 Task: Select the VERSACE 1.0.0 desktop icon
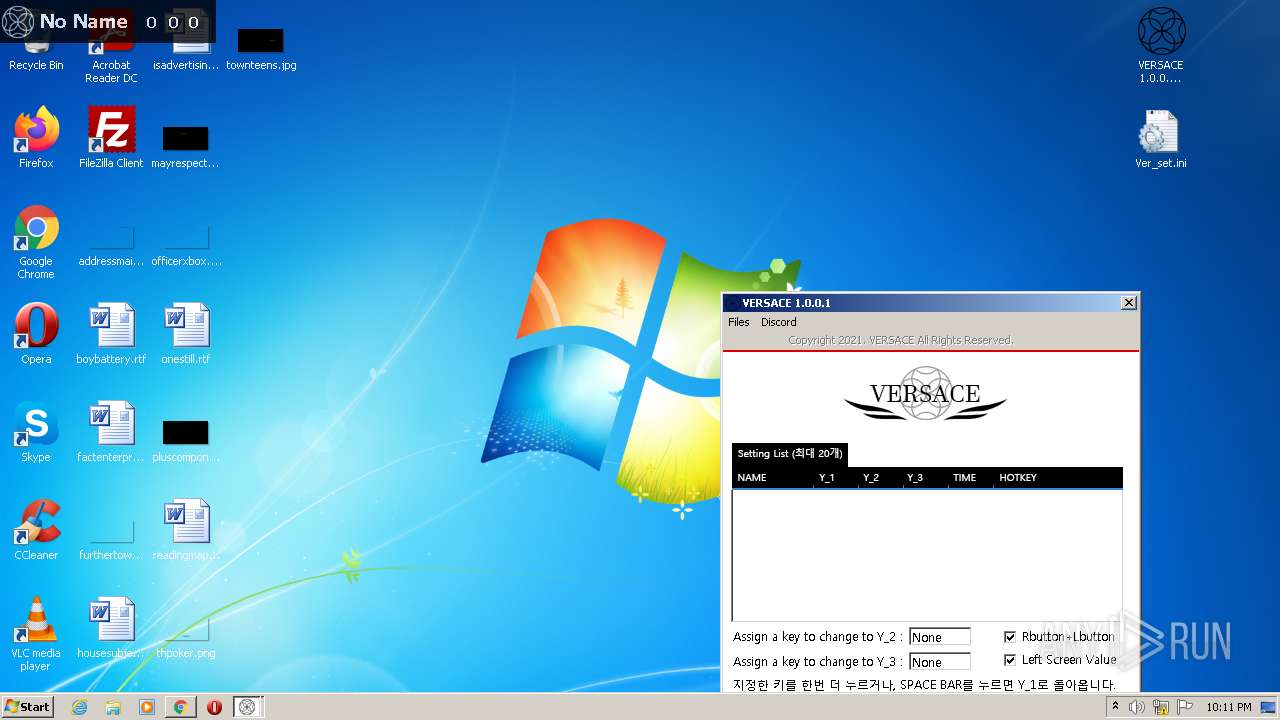[x=1161, y=45]
